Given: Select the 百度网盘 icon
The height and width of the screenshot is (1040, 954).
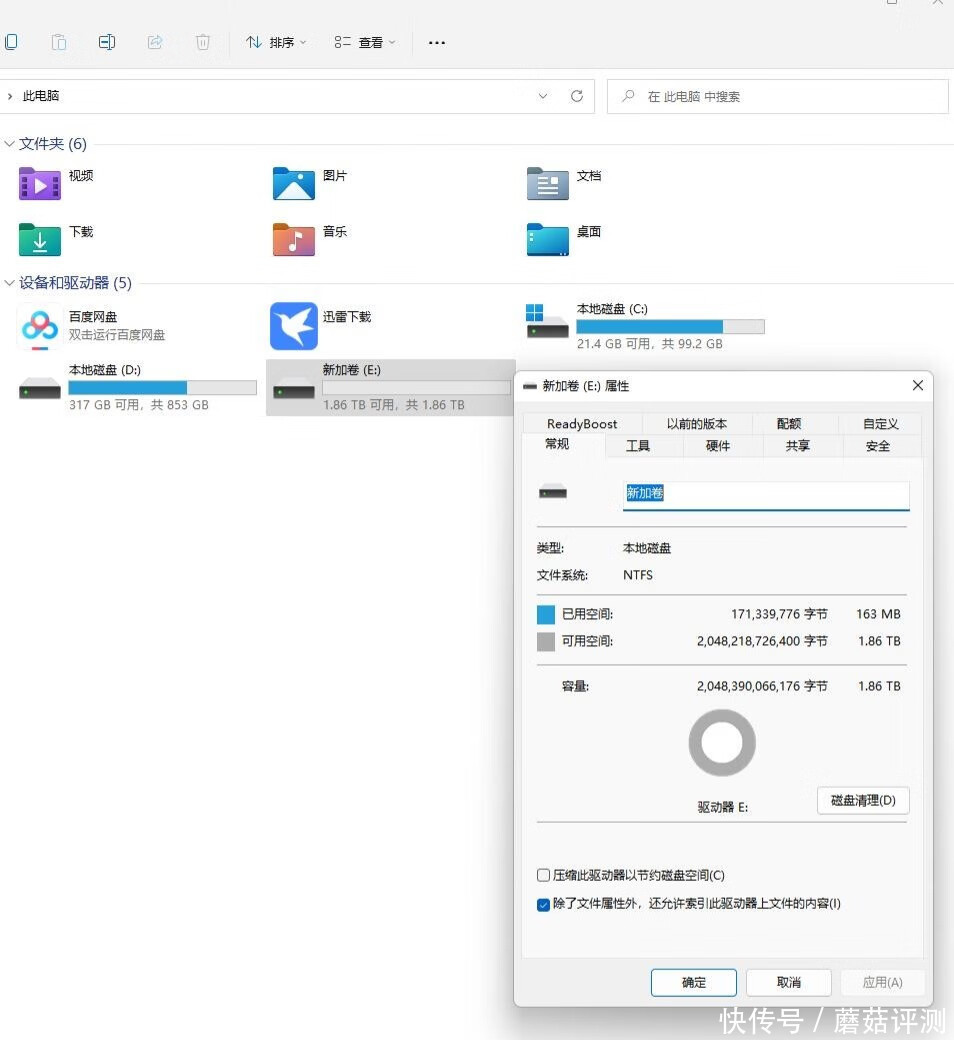Looking at the screenshot, I should point(40,326).
